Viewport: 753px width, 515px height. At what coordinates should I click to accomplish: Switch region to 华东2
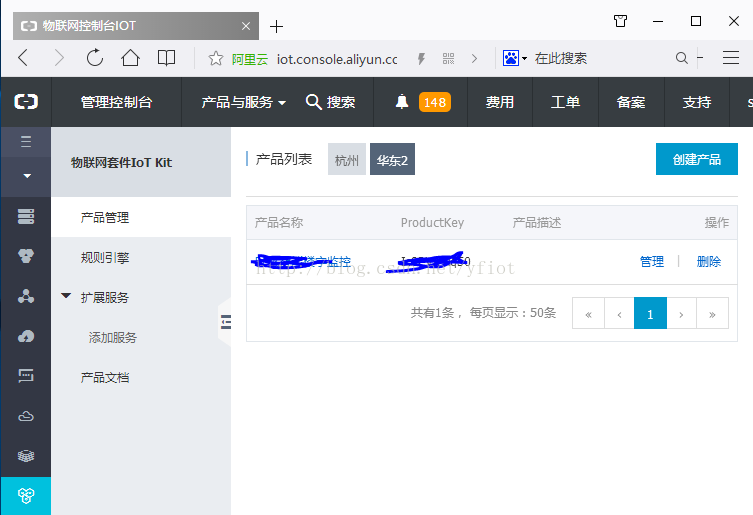[392, 159]
